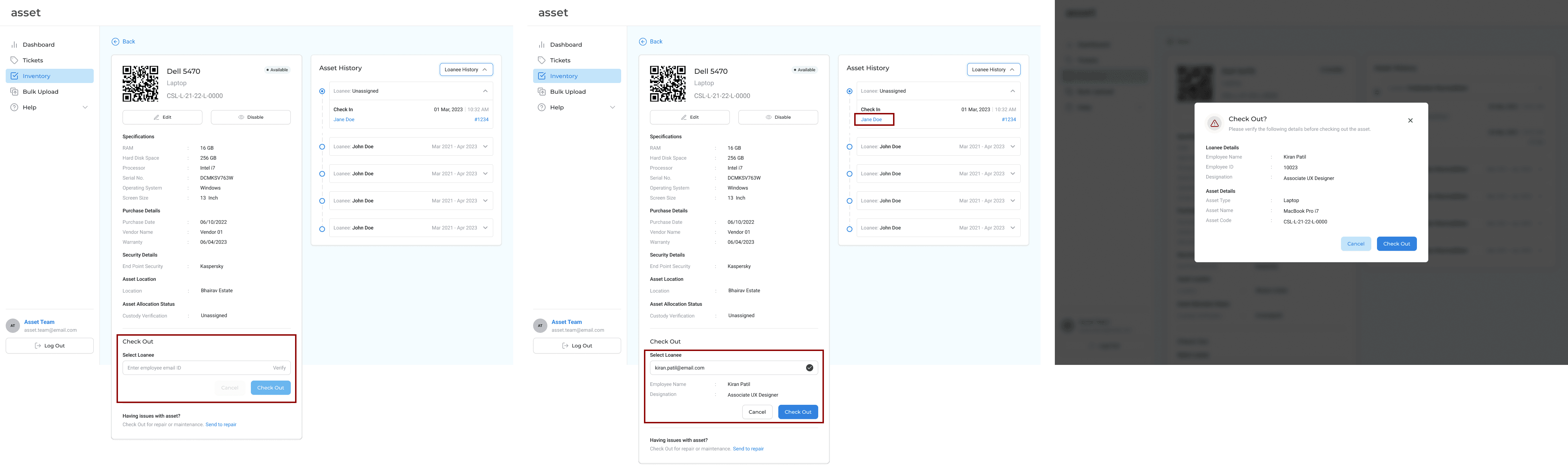Open Bulk Upload in the leftmost sidebar
The width and height of the screenshot is (1568, 475).
tap(40, 92)
